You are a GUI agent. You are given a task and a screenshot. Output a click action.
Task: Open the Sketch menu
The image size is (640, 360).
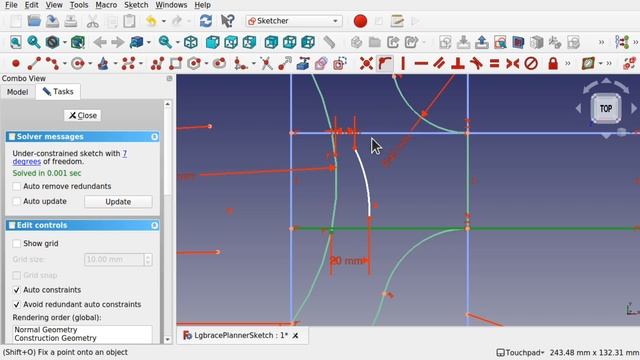click(x=136, y=5)
